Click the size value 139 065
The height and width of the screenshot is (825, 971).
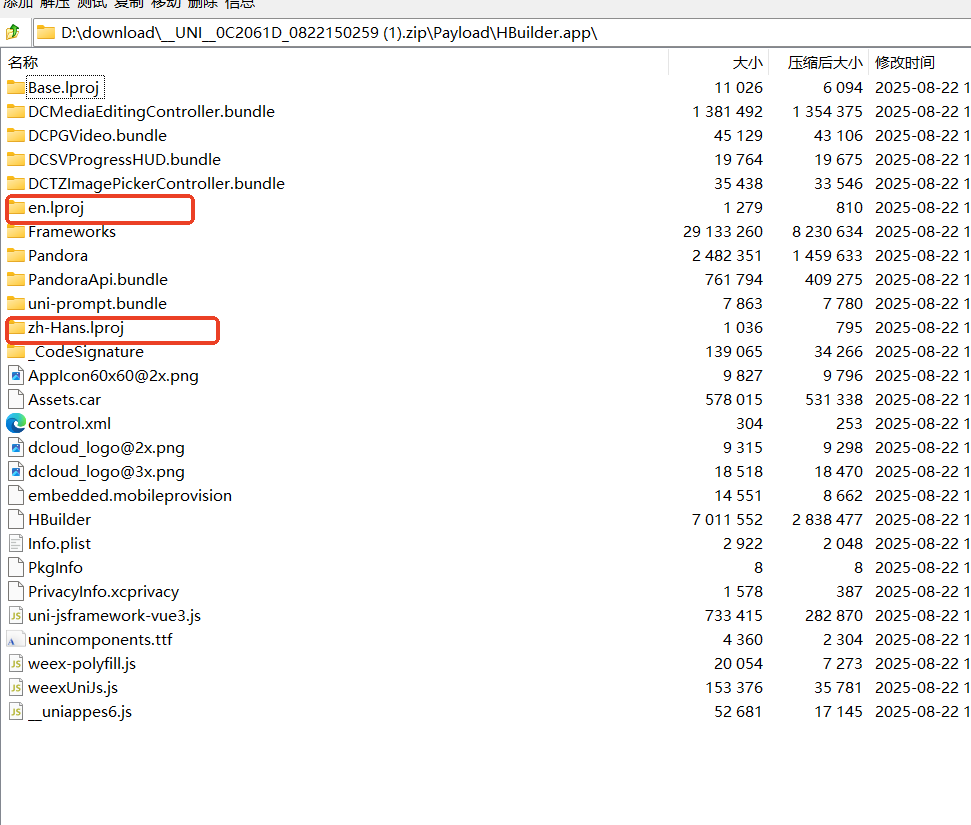click(734, 352)
